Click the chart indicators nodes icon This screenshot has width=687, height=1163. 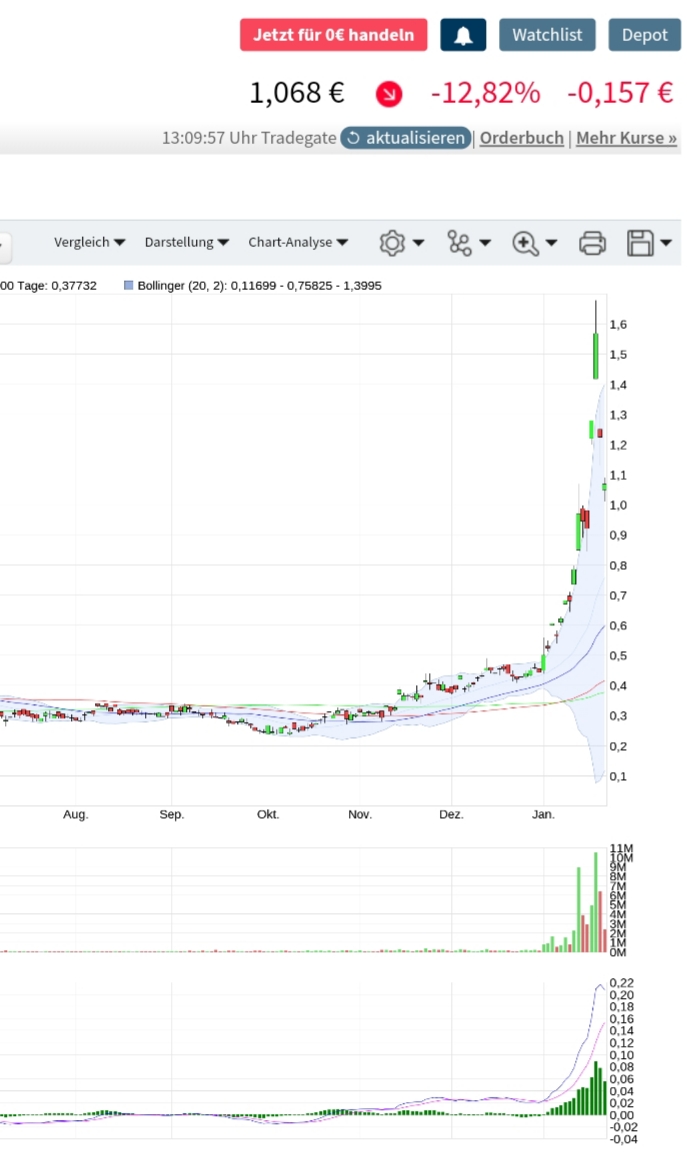tap(459, 243)
